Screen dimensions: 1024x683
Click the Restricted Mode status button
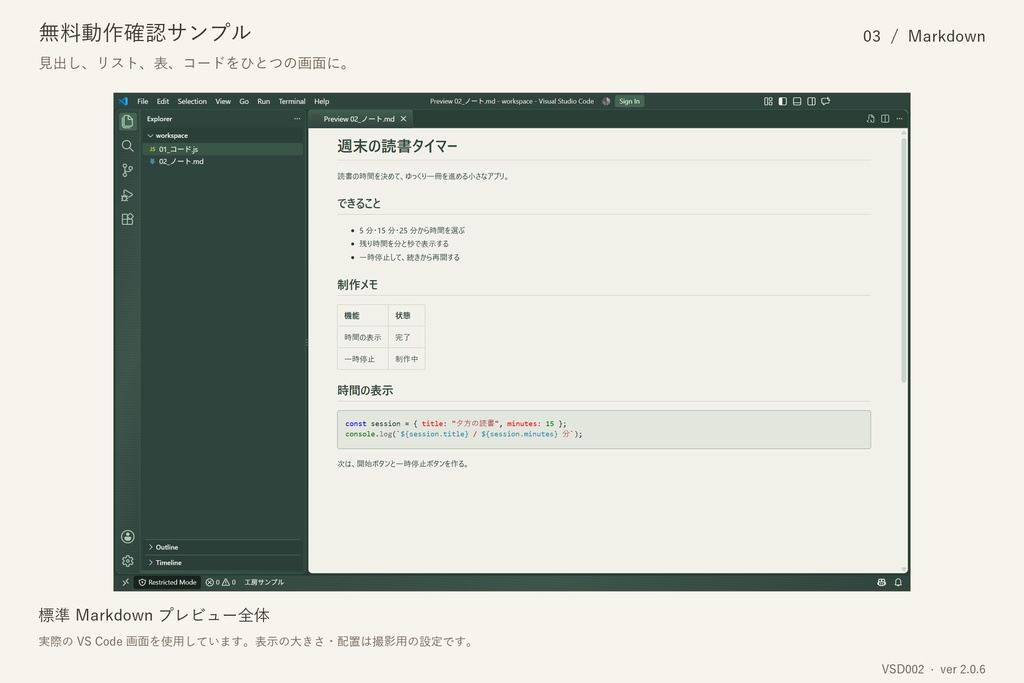tap(167, 582)
